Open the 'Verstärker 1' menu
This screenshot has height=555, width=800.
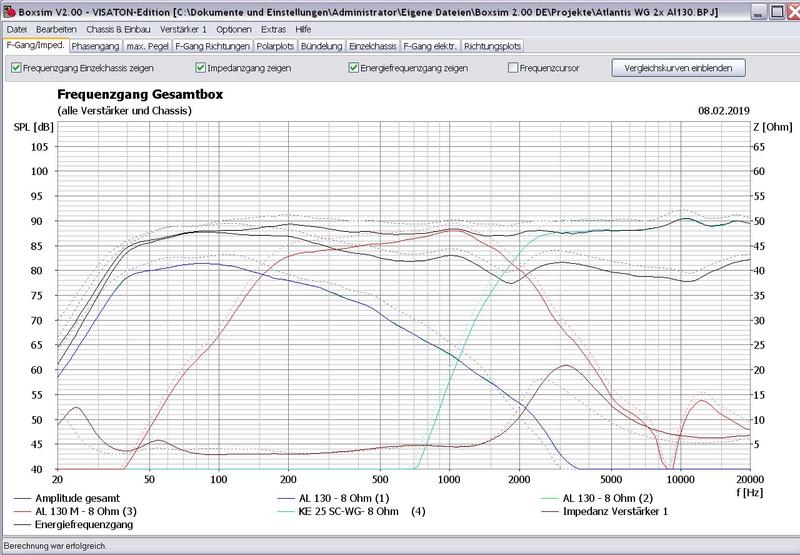tap(182, 30)
